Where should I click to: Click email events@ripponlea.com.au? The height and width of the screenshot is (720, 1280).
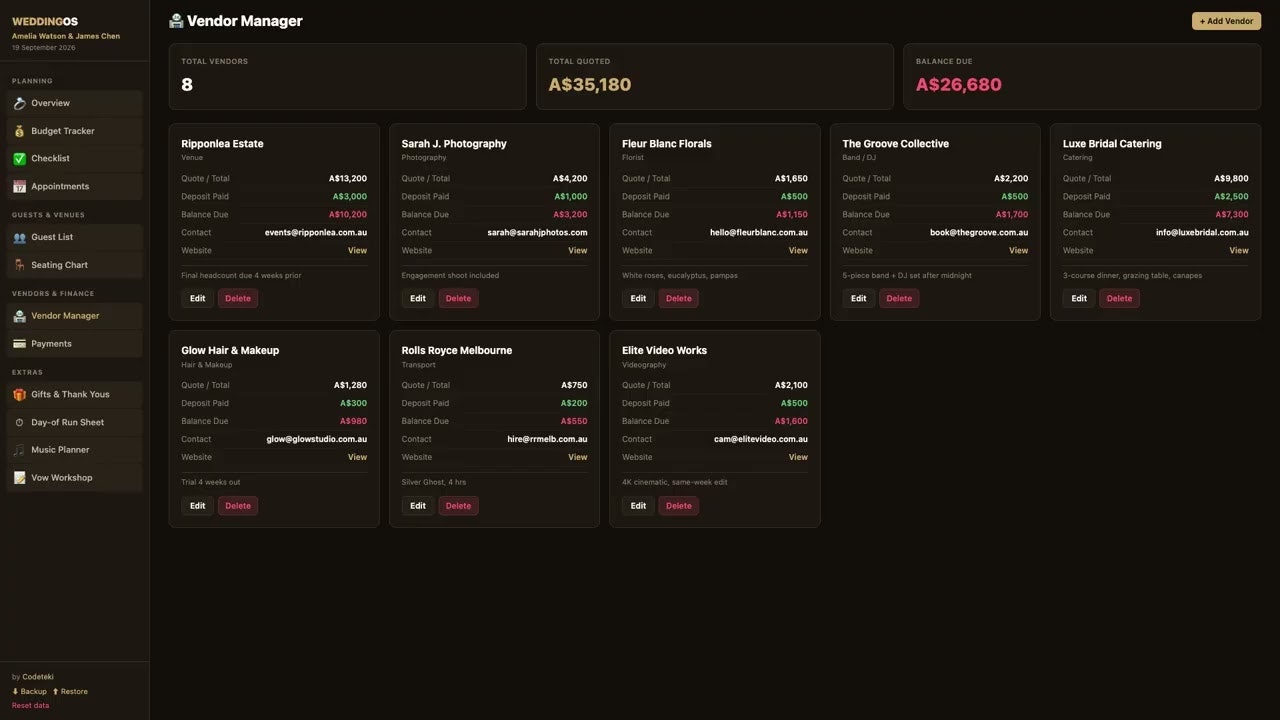[x=316, y=233]
